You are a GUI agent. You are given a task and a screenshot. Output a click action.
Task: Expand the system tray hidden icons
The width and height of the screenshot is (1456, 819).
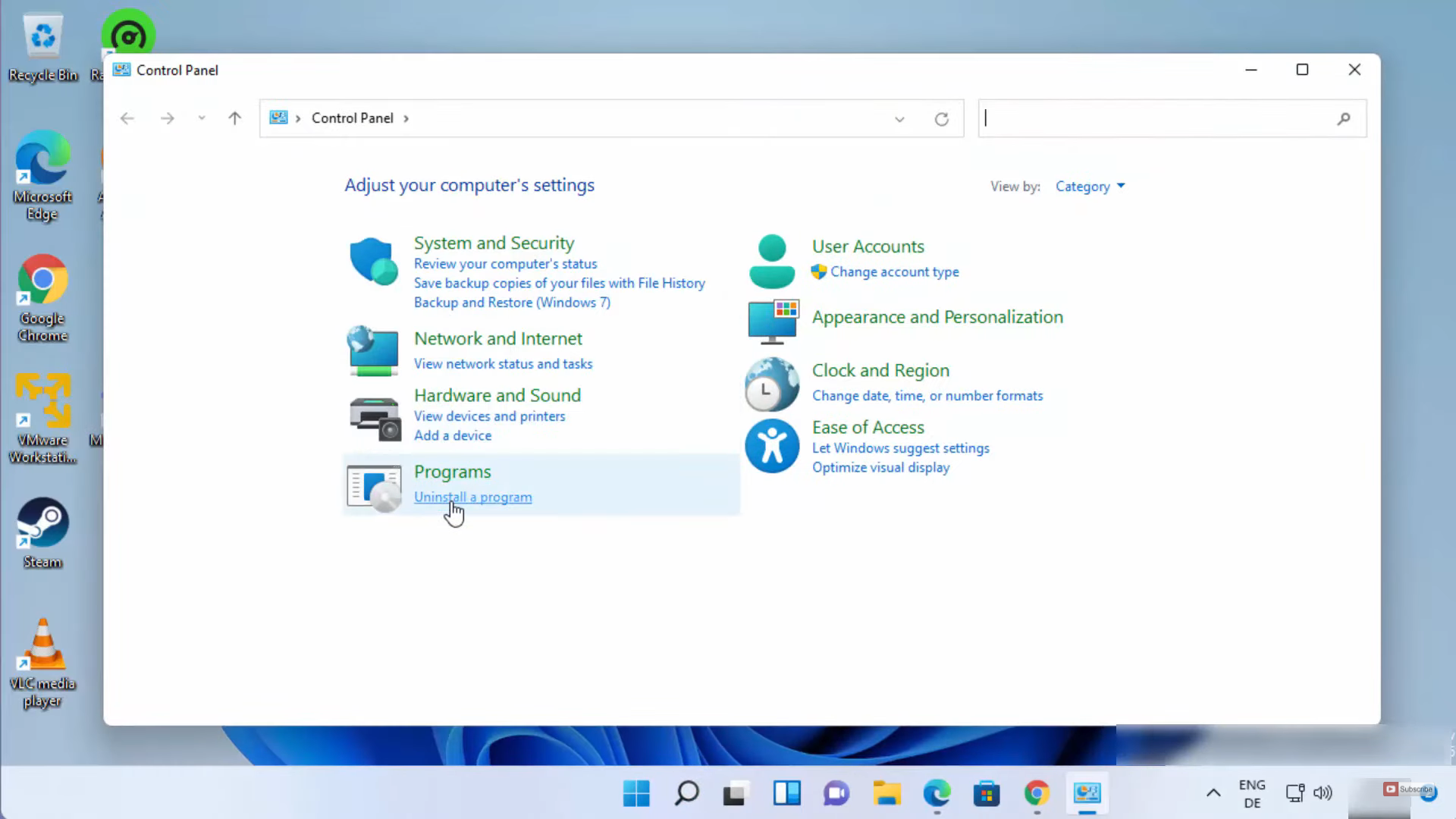1213,793
